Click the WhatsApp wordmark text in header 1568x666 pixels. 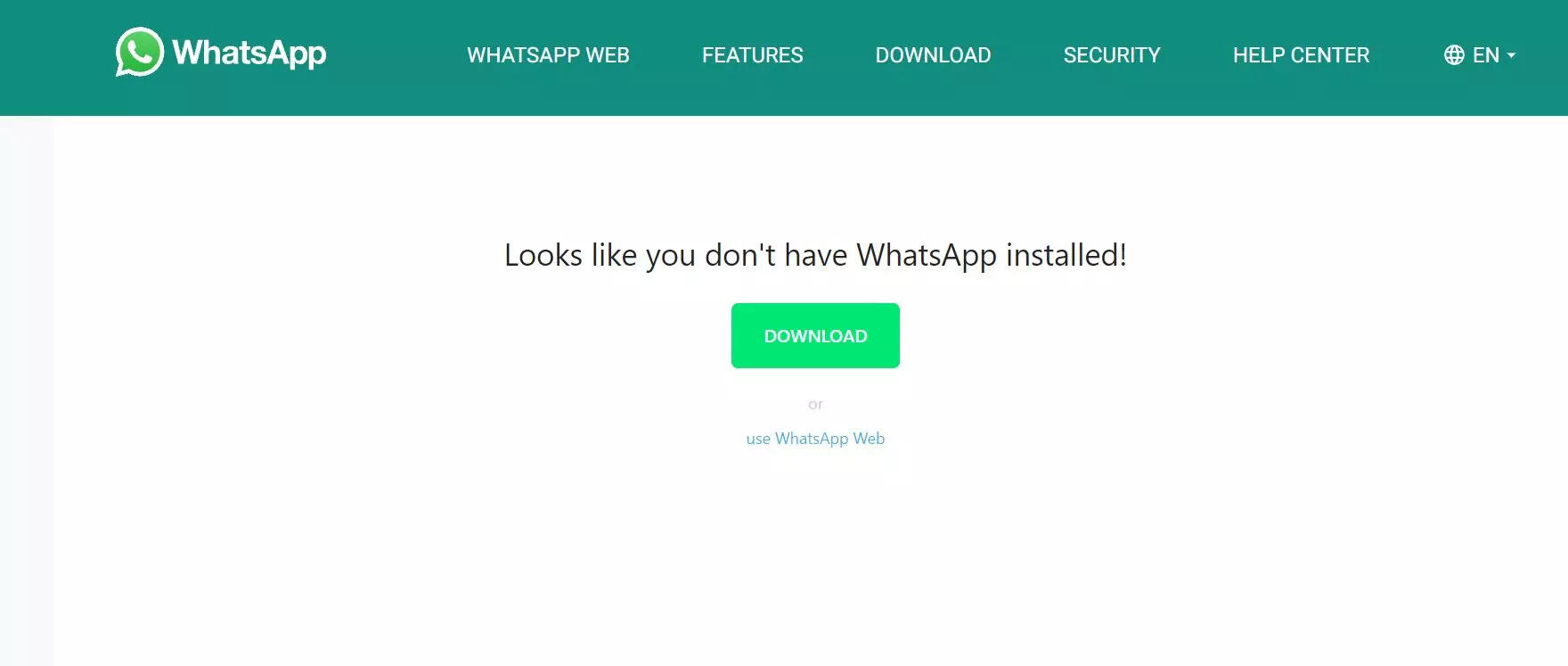click(x=249, y=53)
